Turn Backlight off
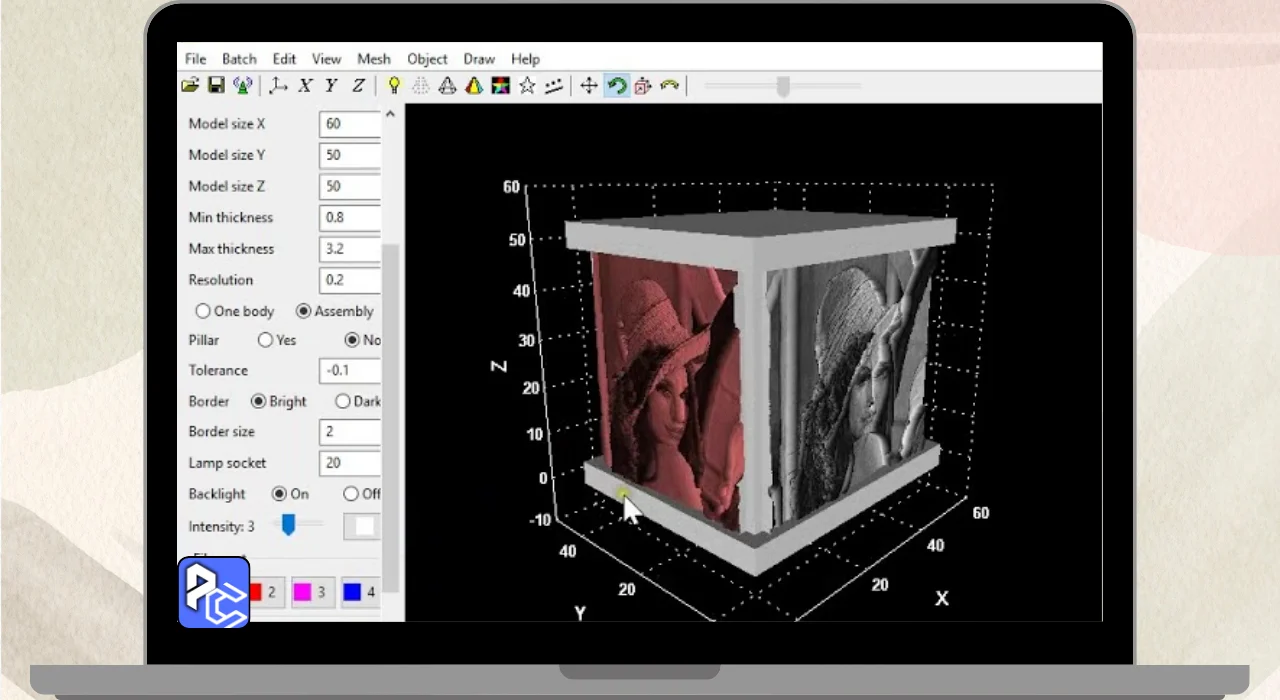 pyautogui.click(x=351, y=494)
